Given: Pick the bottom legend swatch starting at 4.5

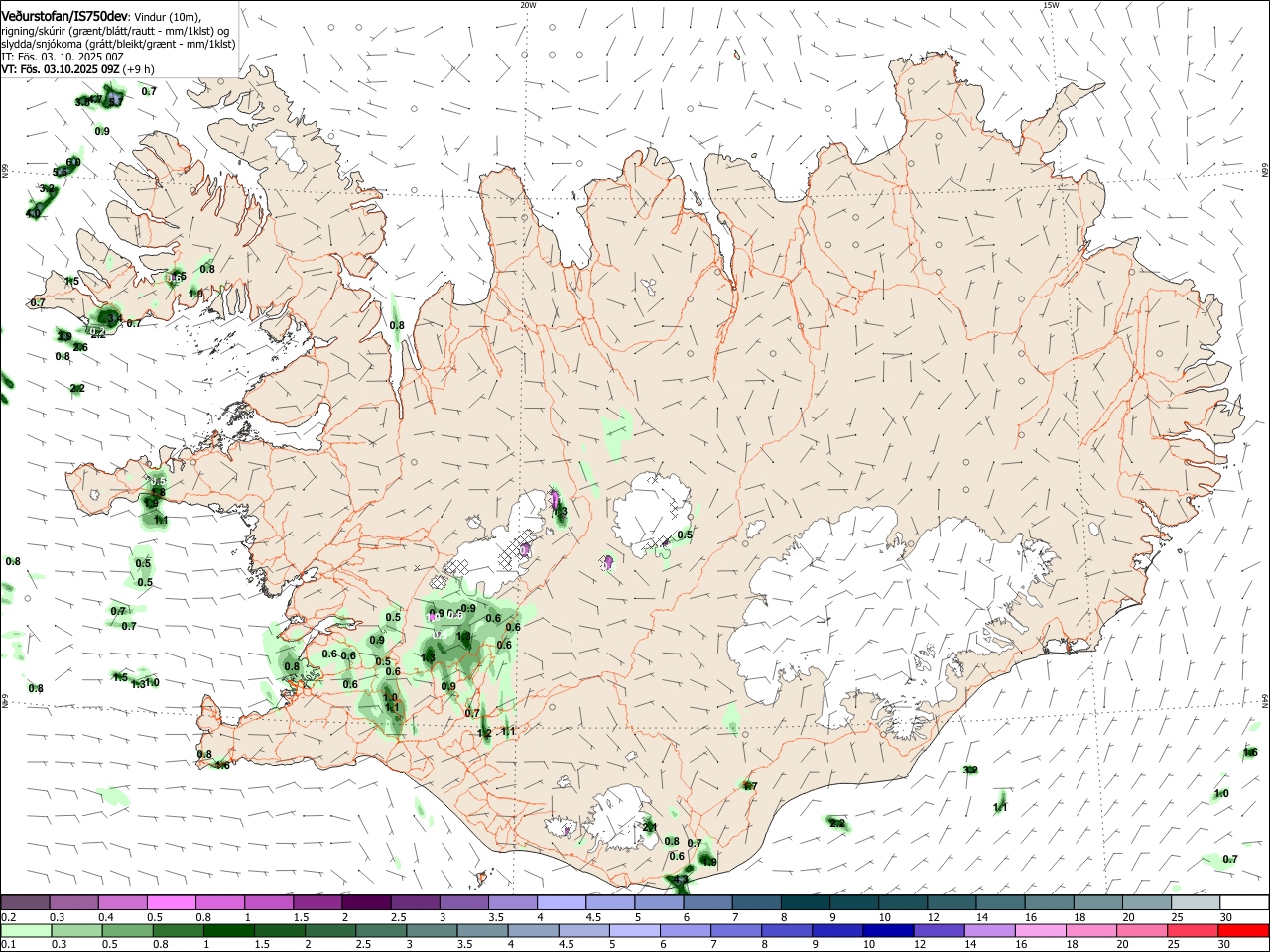Looking at the screenshot, I should click(584, 930).
